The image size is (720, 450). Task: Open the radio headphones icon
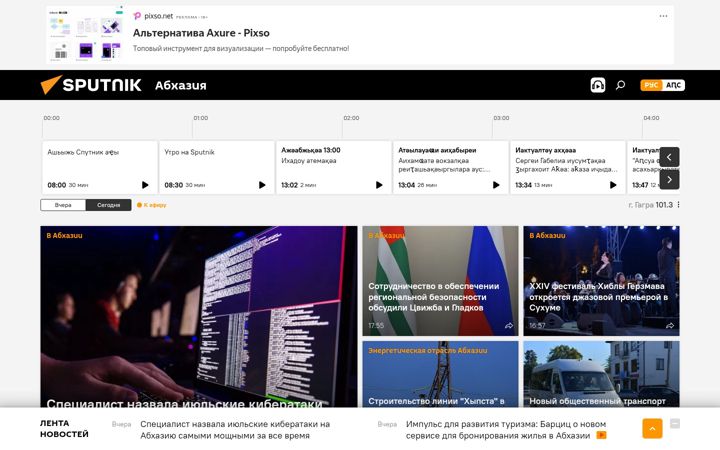[x=597, y=85]
